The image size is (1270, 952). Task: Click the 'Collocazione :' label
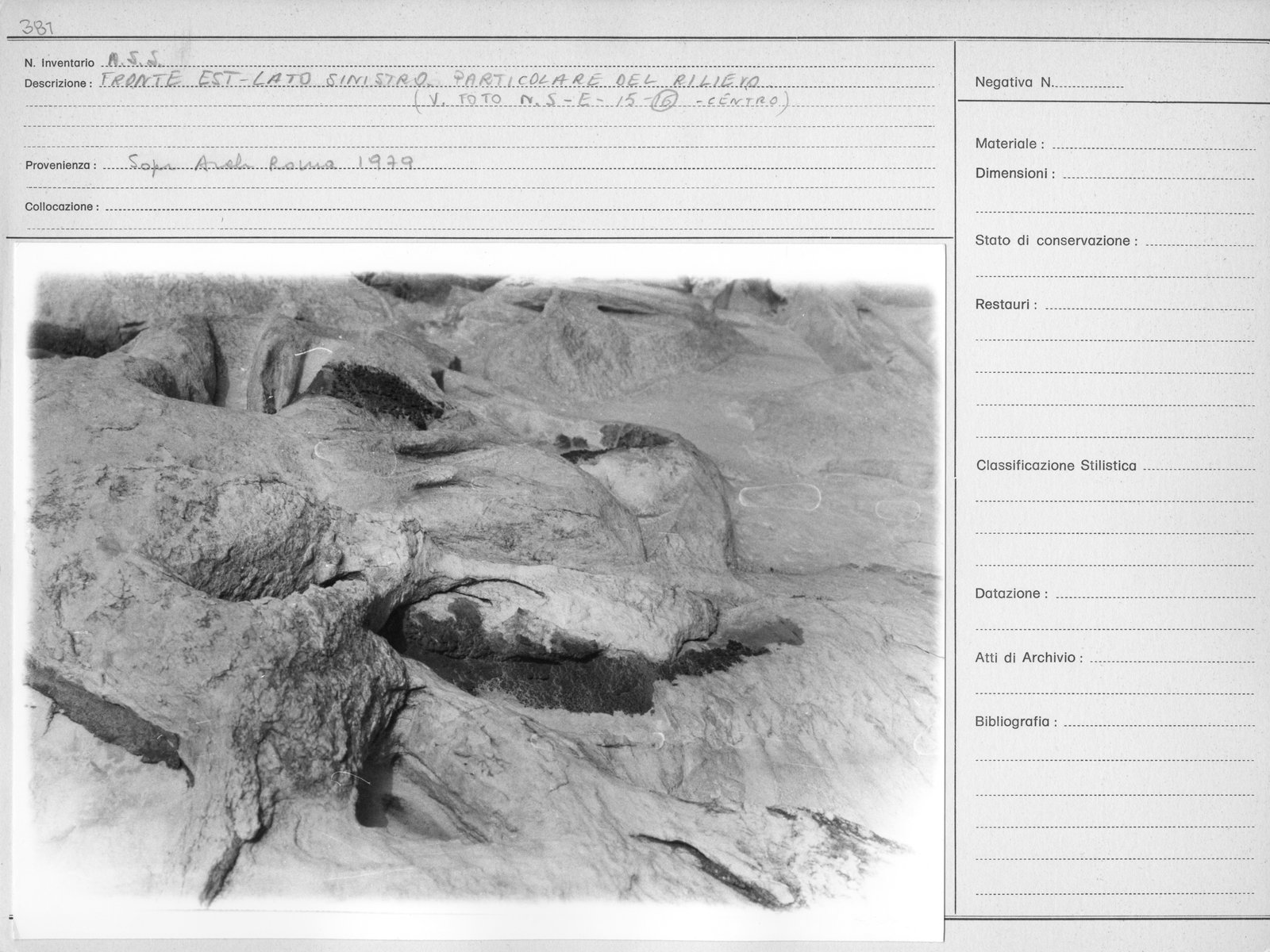pyautogui.click(x=62, y=206)
